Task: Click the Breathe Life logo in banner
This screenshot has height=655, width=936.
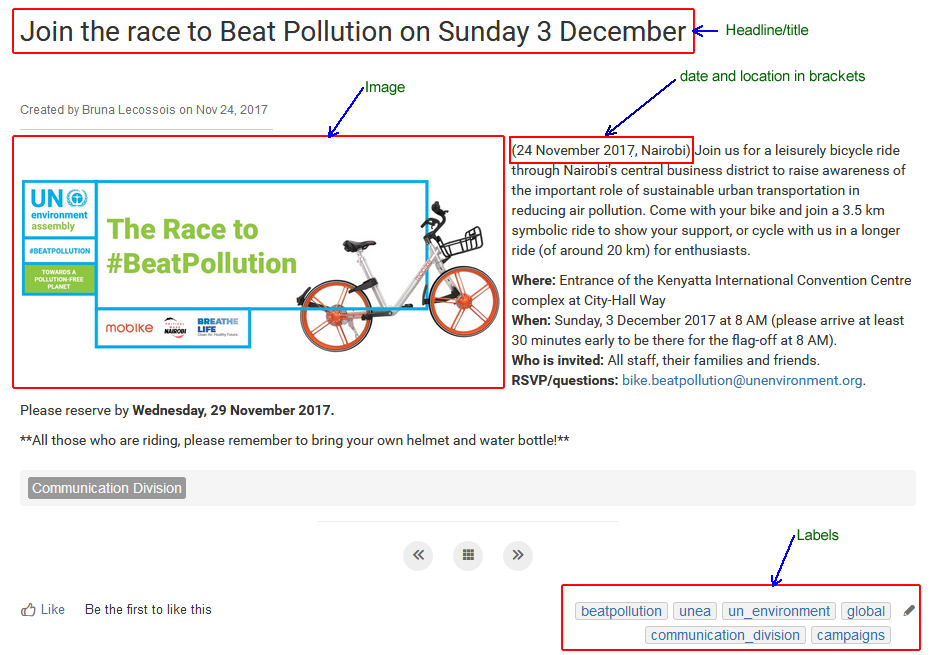Action: point(218,327)
